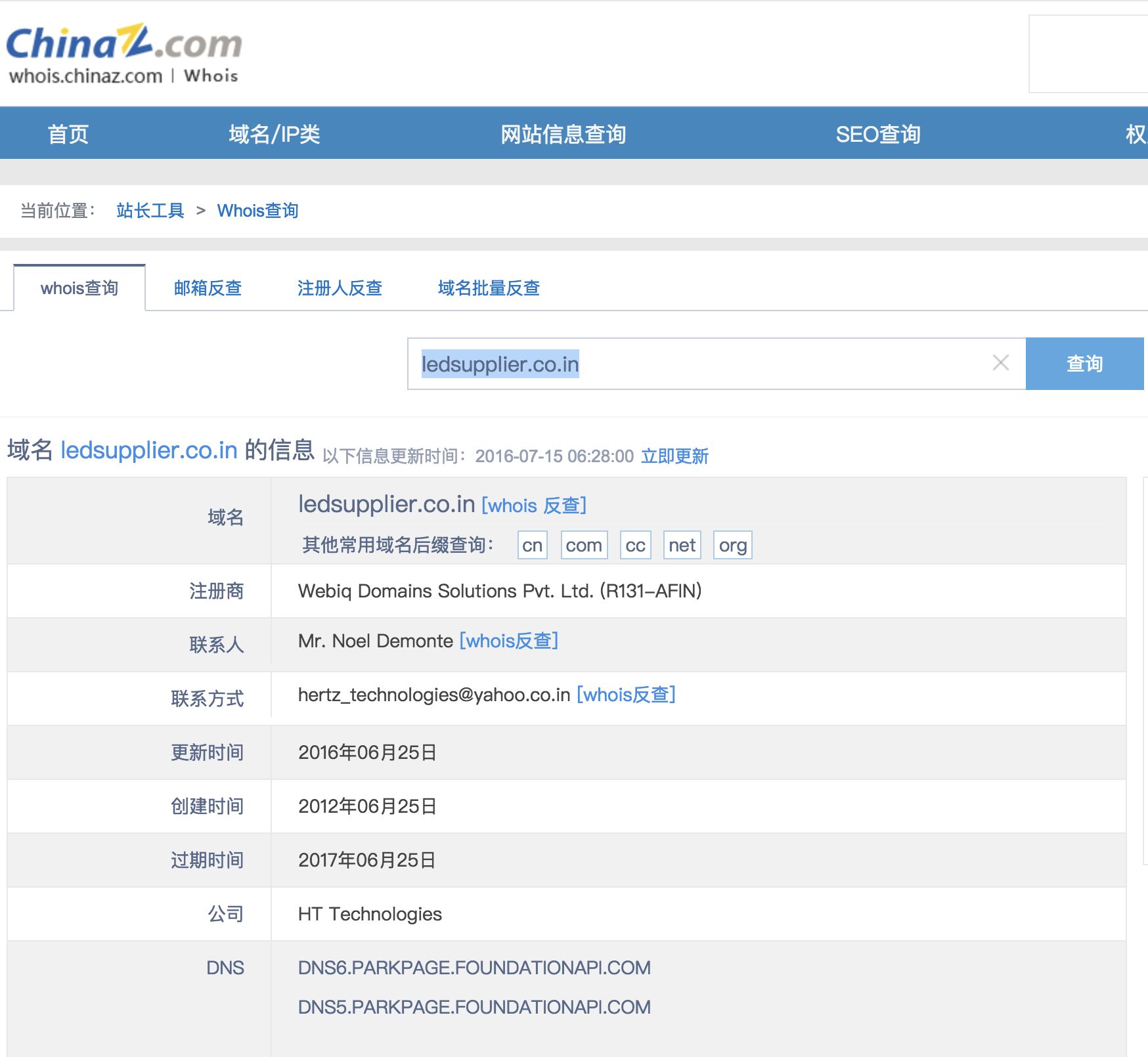Open the 域名/IP类 menu

pyautogui.click(x=275, y=134)
